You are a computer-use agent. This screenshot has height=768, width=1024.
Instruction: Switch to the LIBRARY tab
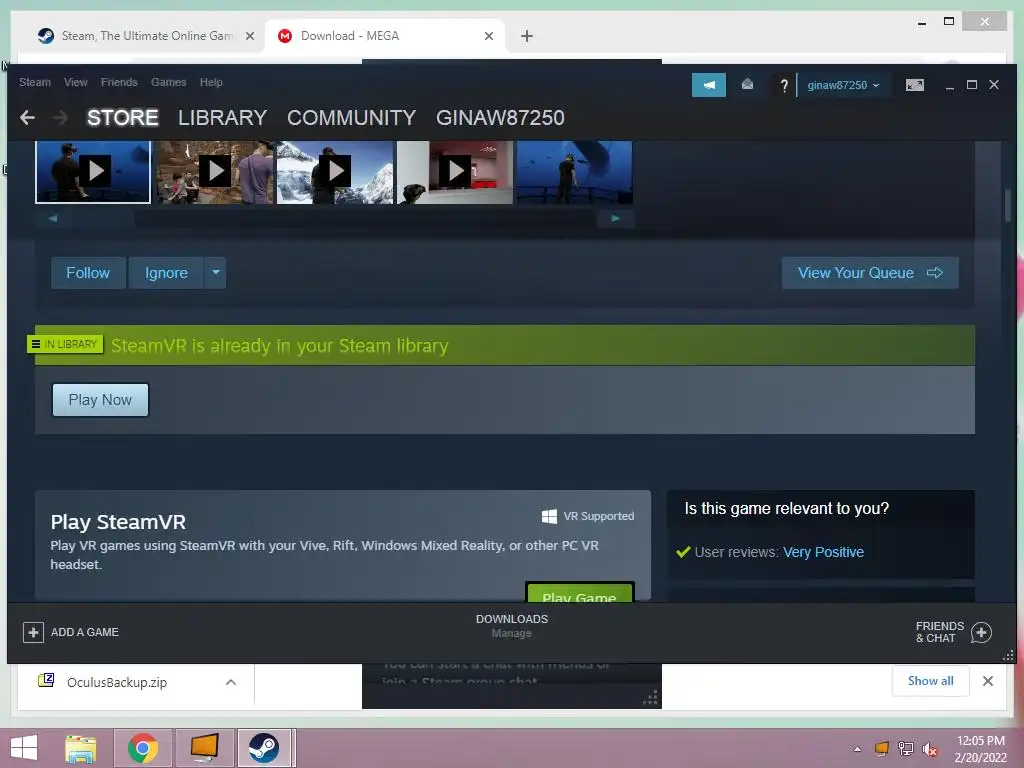tap(223, 118)
